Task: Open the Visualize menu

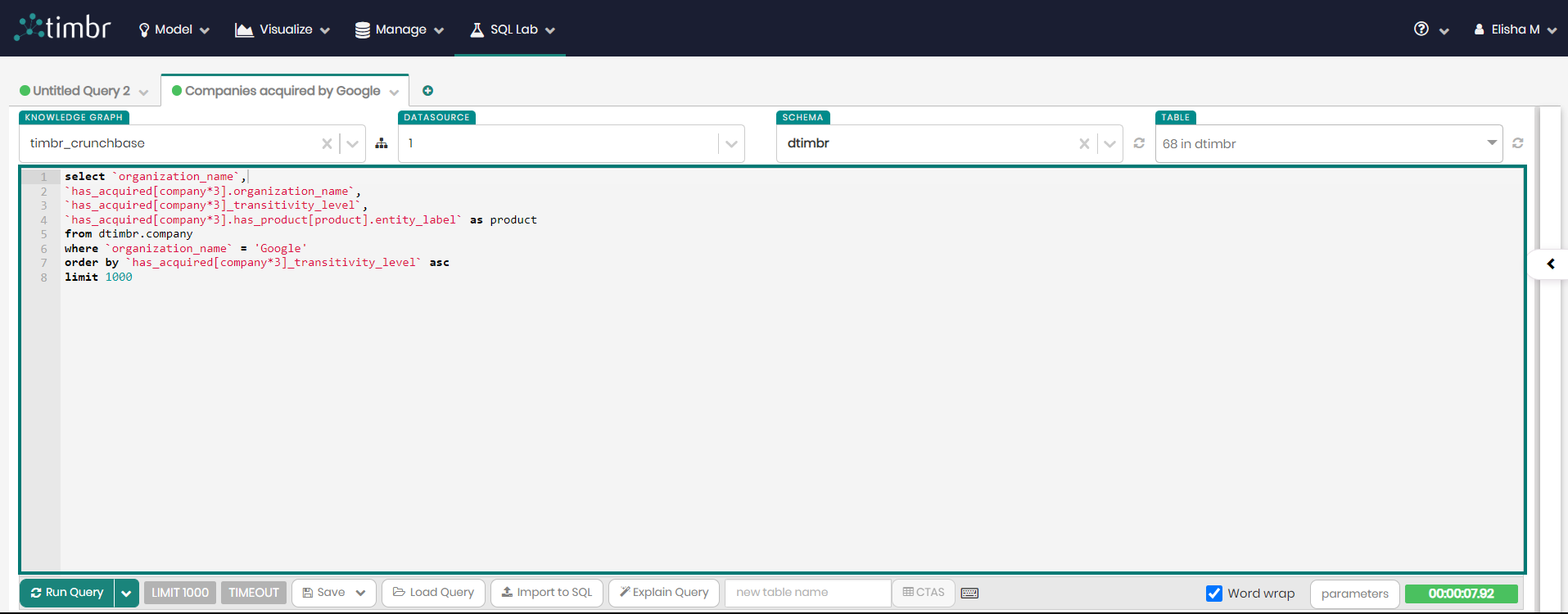Action: click(x=282, y=29)
